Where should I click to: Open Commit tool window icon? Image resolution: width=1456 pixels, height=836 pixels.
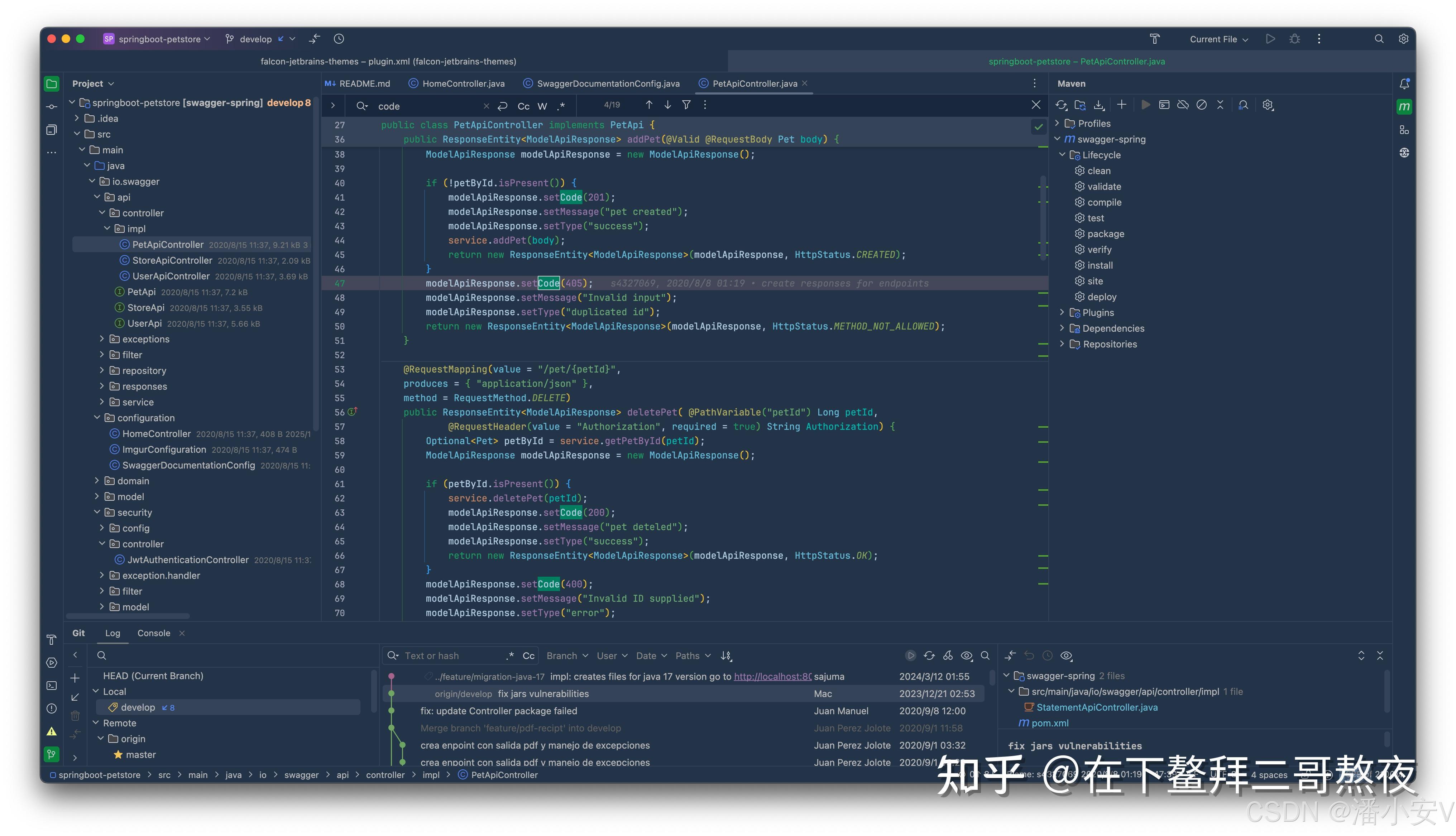click(52, 107)
